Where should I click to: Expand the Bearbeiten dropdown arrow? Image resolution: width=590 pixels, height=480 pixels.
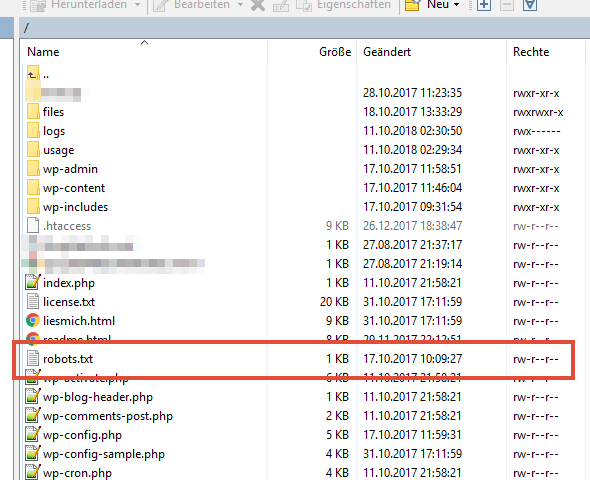pyautogui.click(x=240, y=5)
